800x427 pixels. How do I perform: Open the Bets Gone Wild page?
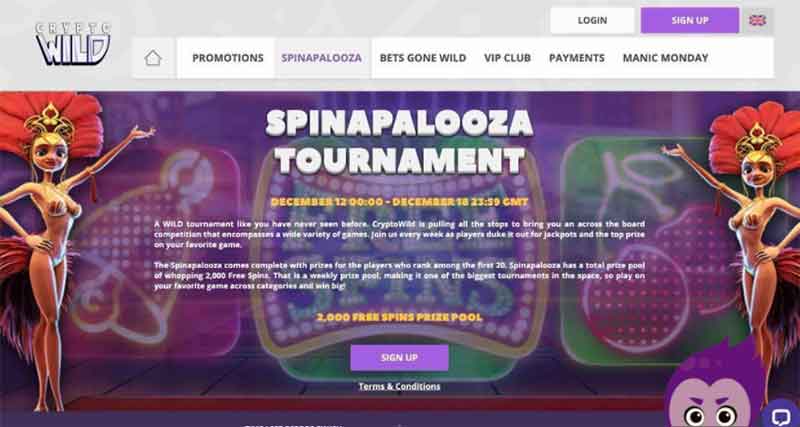point(423,58)
